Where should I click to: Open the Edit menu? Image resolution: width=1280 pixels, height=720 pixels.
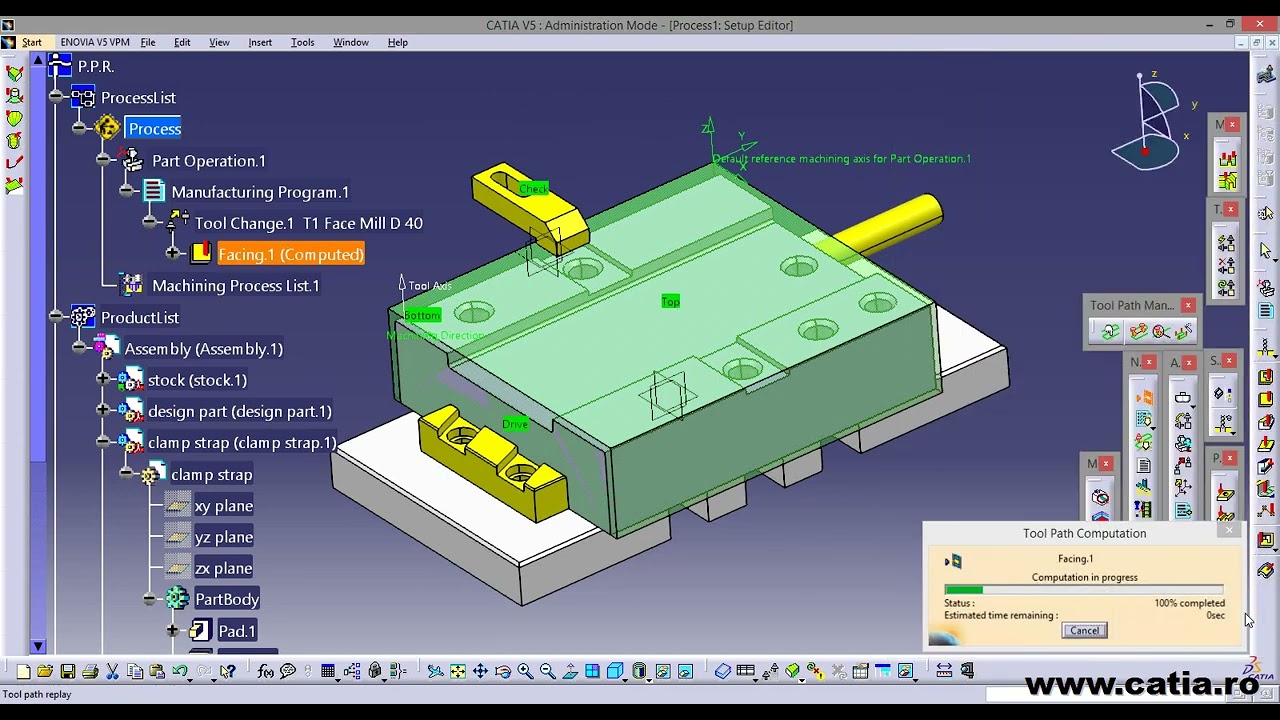[182, 42]
